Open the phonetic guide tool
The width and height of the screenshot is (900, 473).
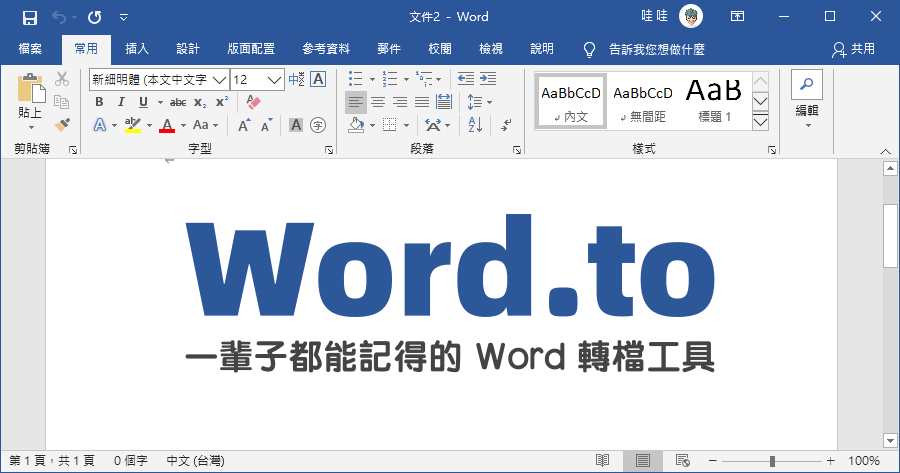click(296, 79)
